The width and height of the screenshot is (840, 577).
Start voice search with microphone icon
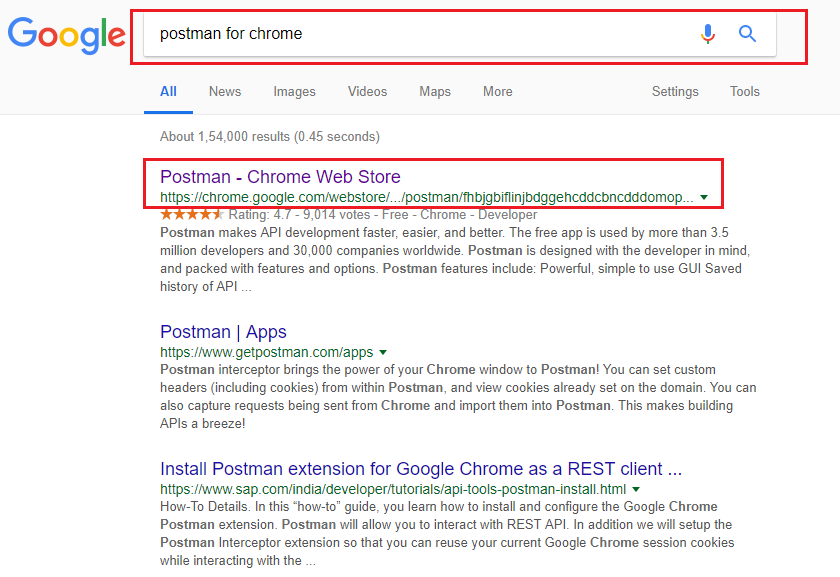coord(708,34)
